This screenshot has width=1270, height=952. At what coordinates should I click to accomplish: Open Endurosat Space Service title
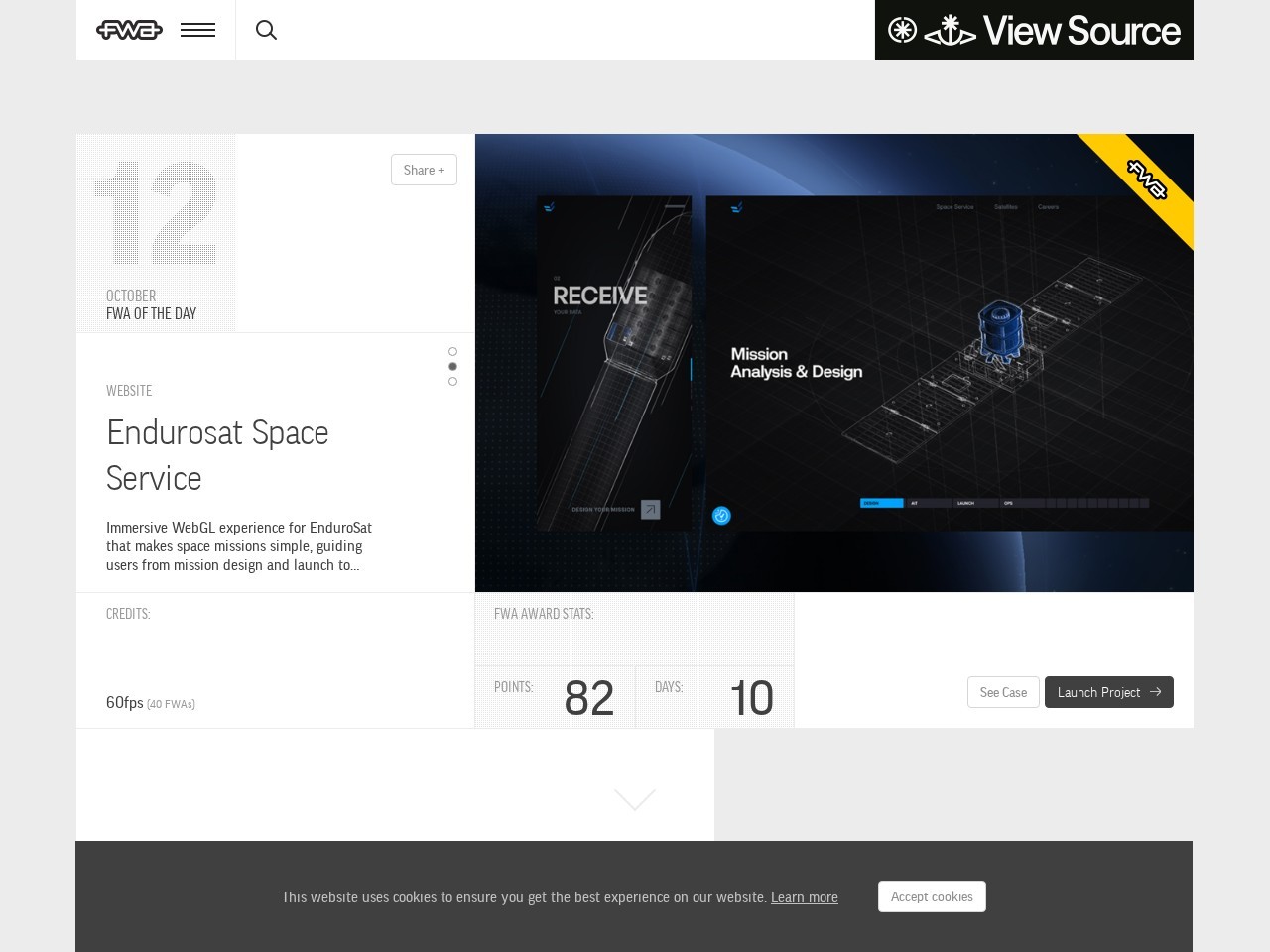217,455
